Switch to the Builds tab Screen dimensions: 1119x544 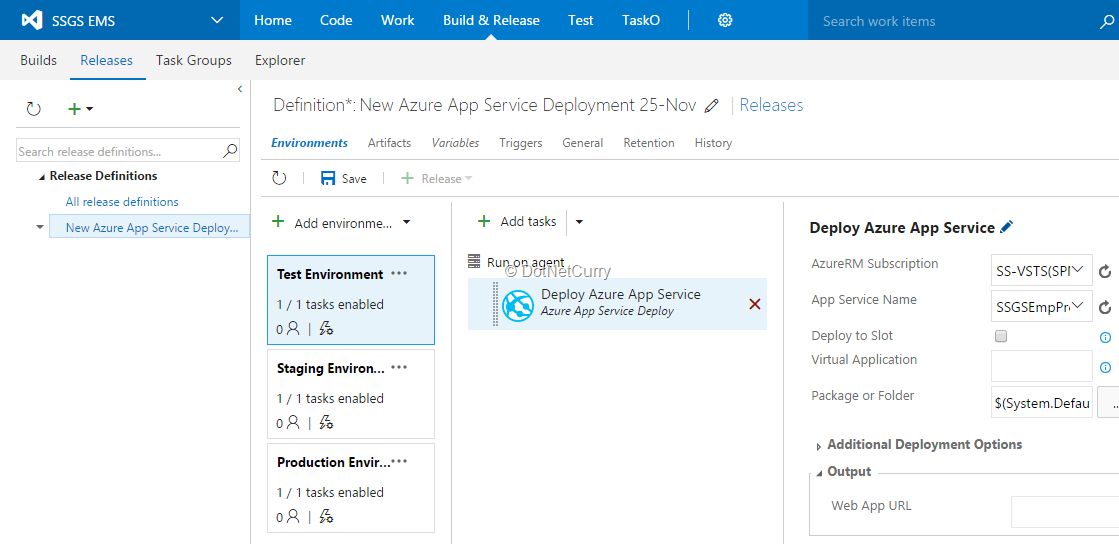pos(39,61)
